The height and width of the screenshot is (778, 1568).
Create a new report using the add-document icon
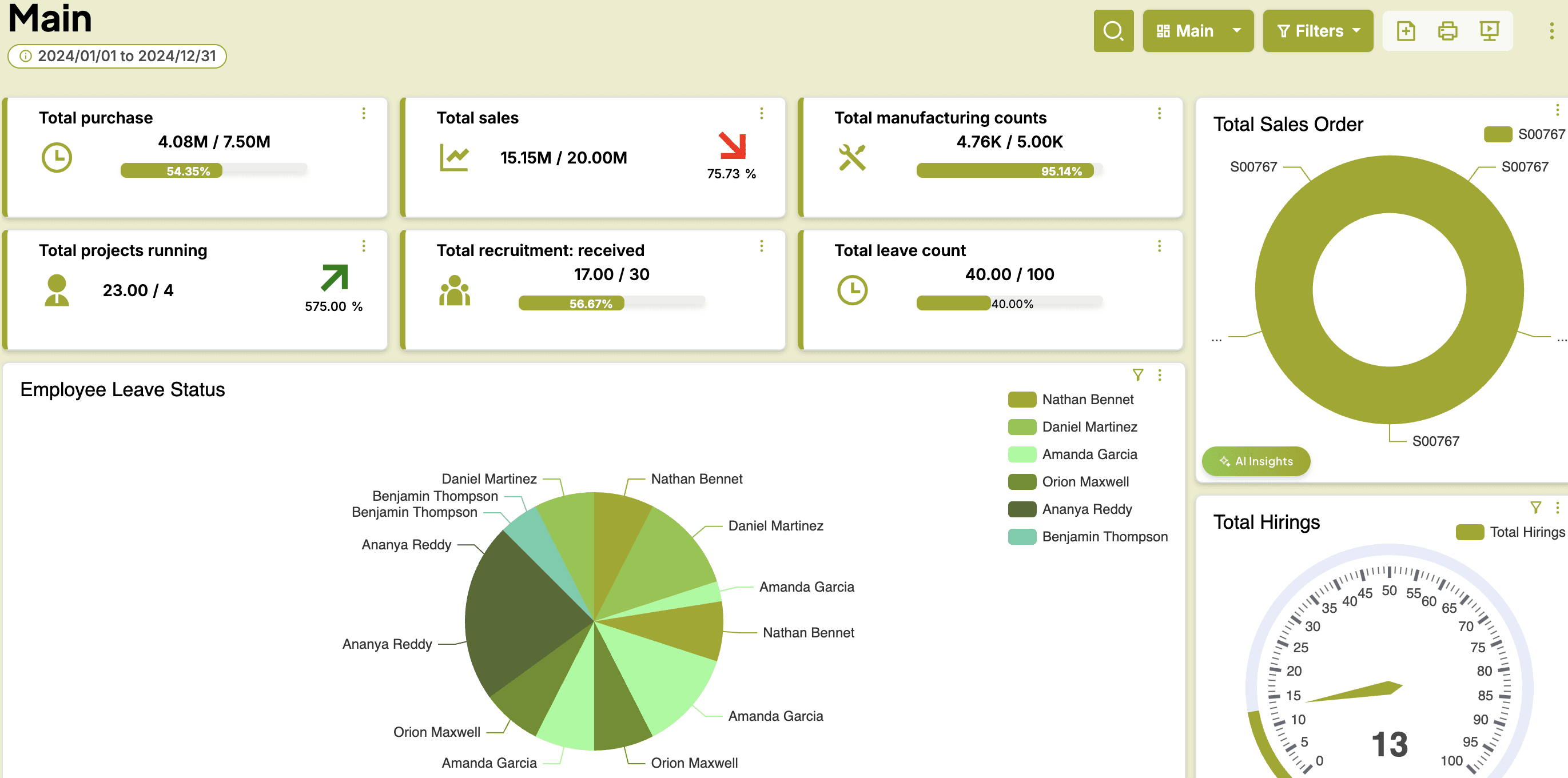pyautogui.click(x=1407, y=30)
